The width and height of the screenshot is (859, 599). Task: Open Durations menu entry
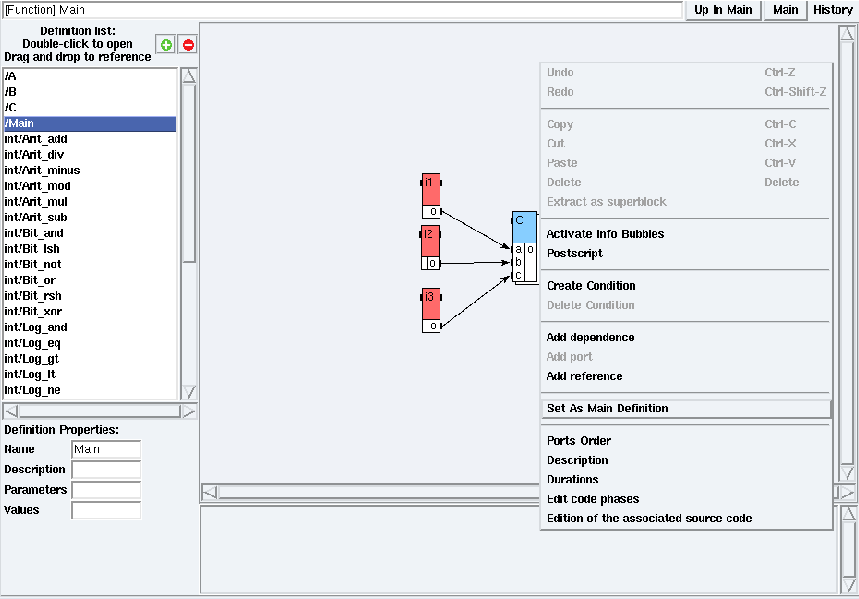[x=685, y=479]
